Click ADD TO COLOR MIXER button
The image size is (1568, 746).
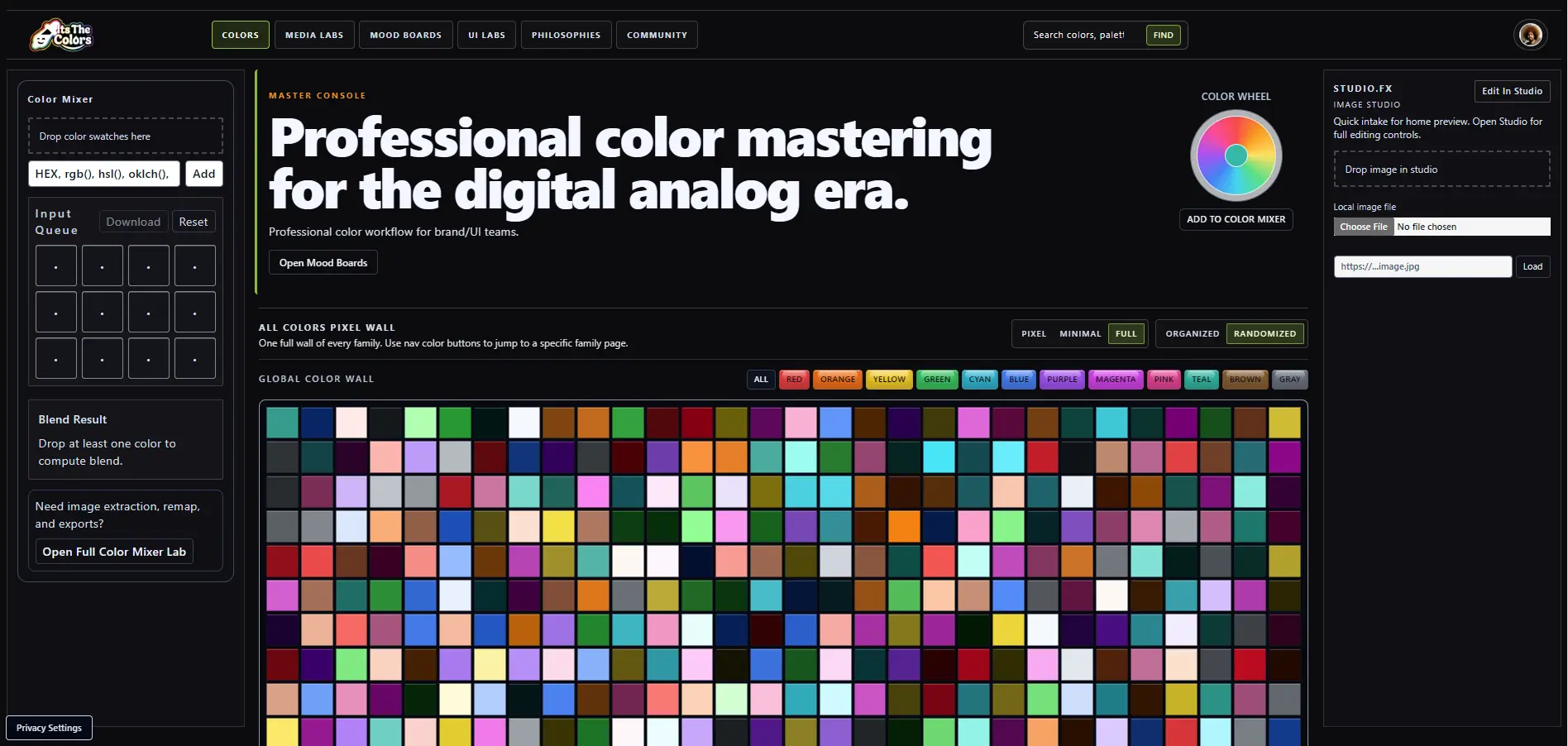[1236, 219]
